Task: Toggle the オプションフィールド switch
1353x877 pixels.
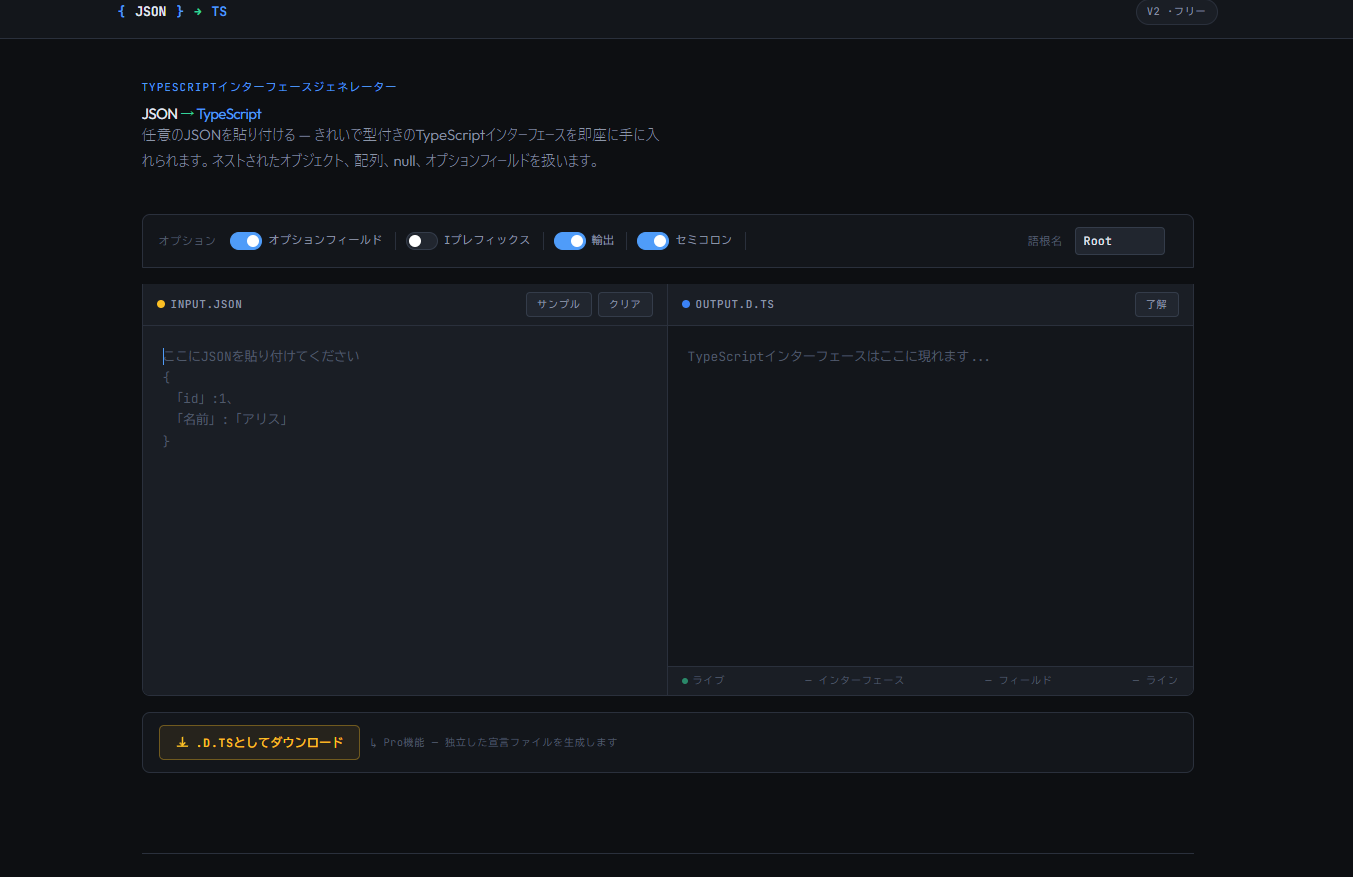Action: tap(246, 241)
